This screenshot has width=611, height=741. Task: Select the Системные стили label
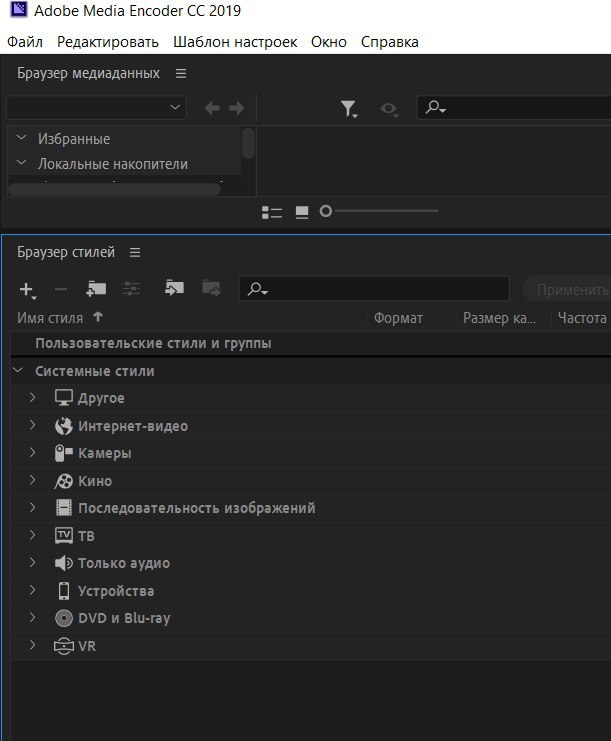pos(95,371)
